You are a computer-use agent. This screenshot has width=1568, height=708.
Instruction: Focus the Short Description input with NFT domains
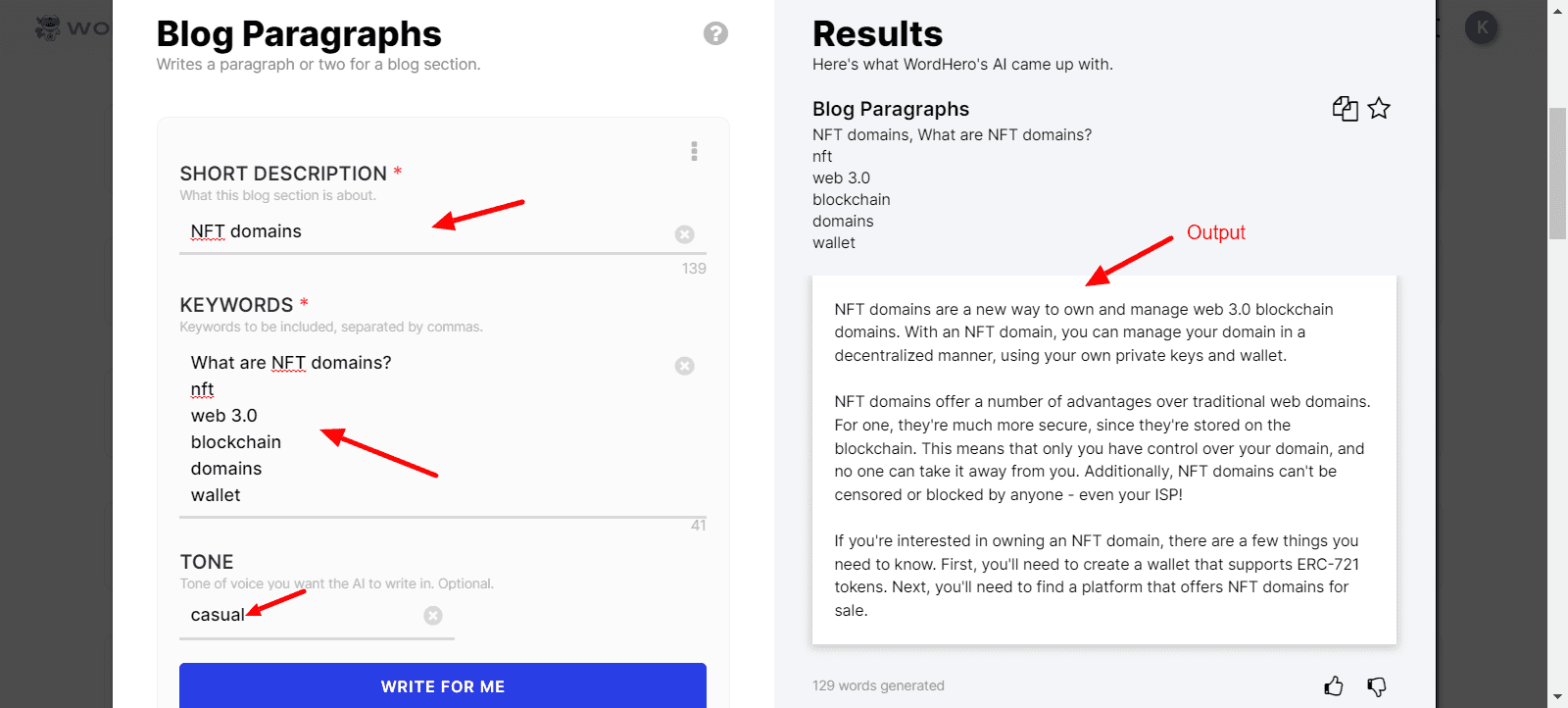(x=421, y=232)
